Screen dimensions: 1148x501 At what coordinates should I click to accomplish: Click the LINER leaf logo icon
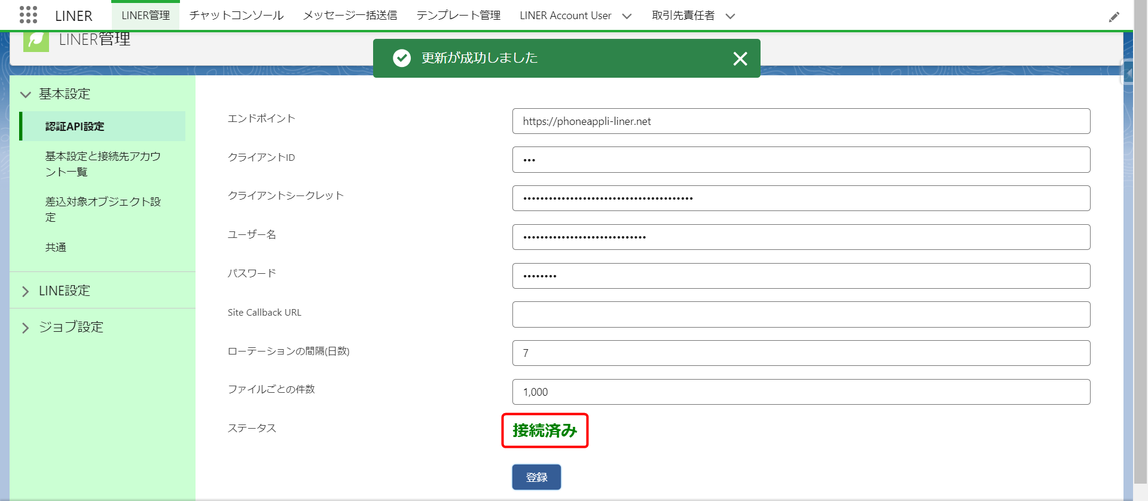point(36,40)
